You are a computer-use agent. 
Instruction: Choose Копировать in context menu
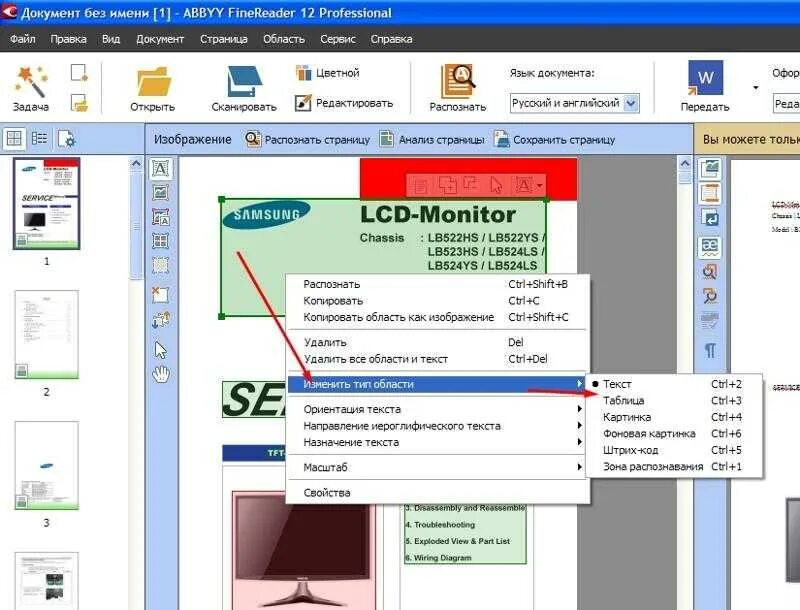(x=438, y=300)
